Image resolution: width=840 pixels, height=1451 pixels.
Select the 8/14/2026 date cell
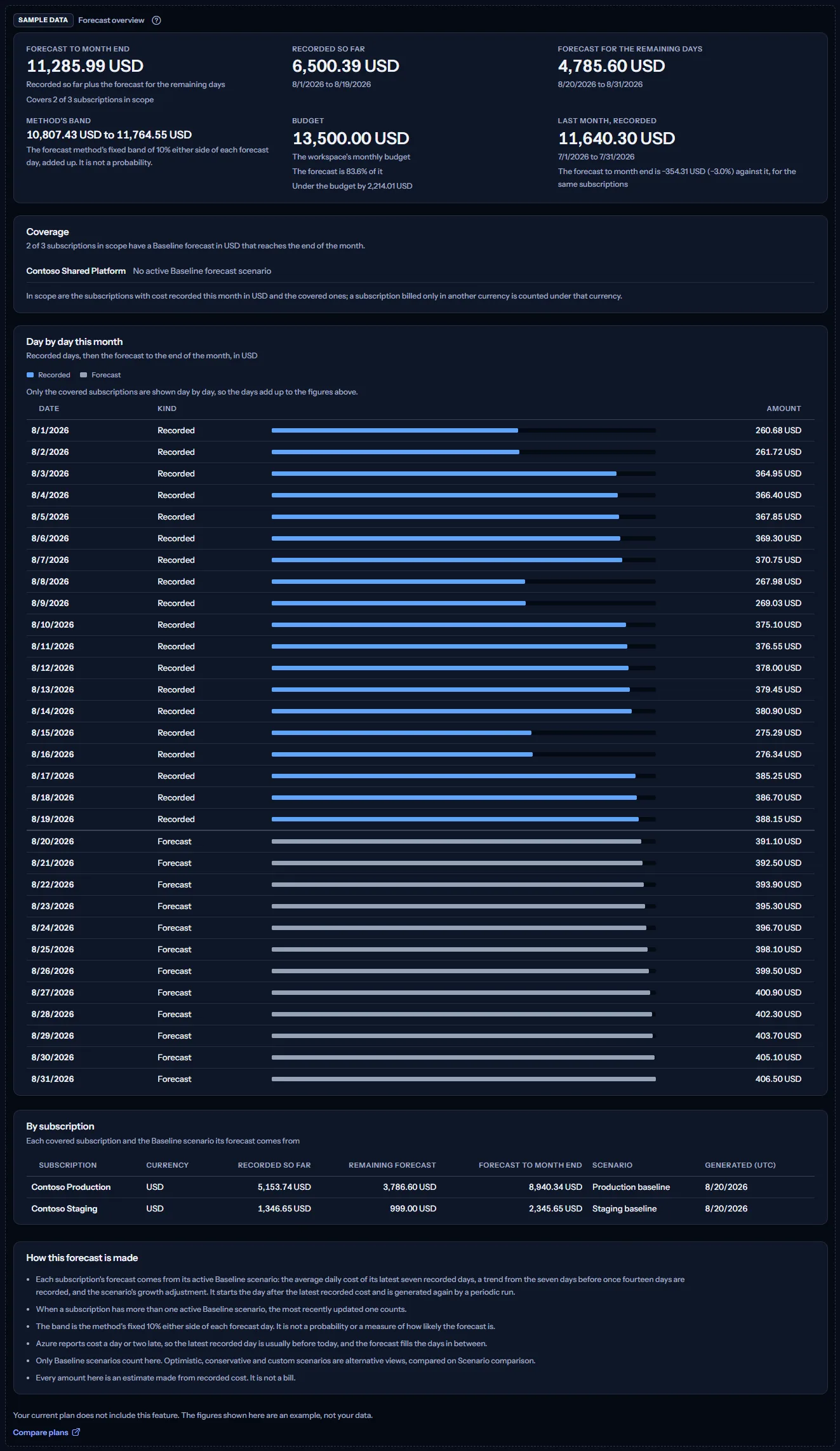pyautogui.click(x=53, y=711)
